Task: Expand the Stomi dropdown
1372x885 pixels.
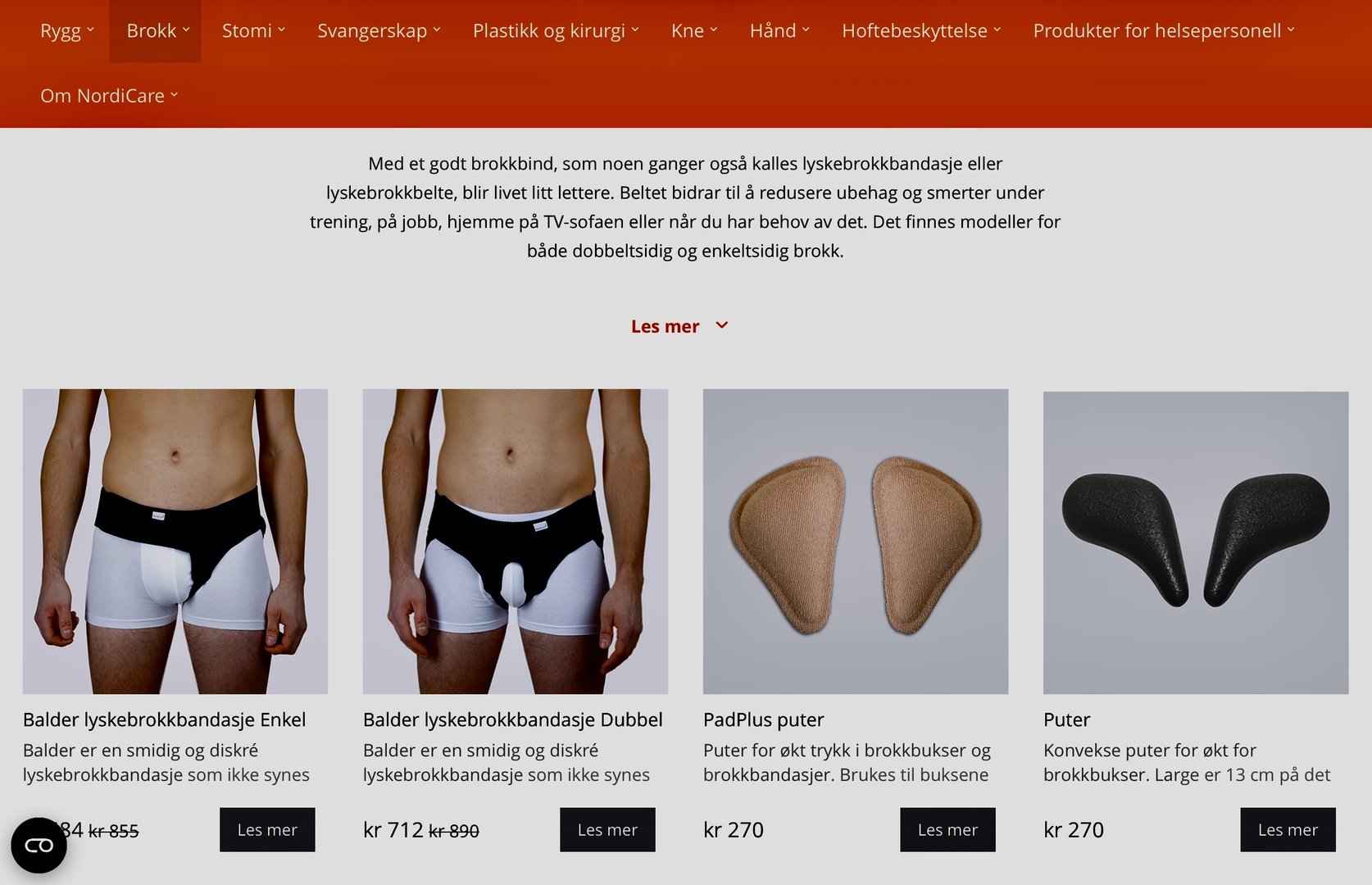Action: click(253, 31)
